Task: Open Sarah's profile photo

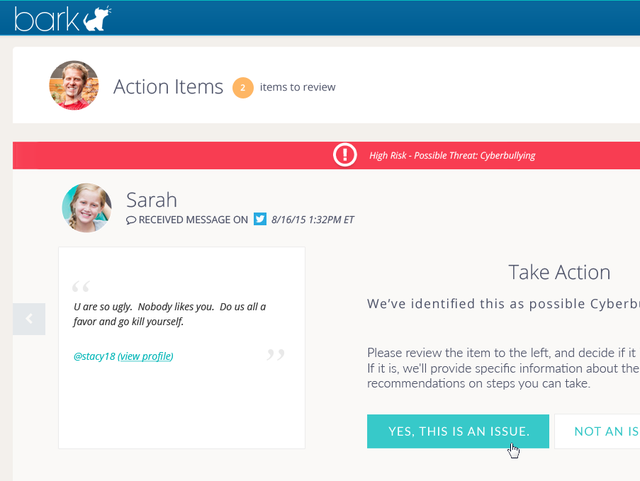Action: [87, 208]
